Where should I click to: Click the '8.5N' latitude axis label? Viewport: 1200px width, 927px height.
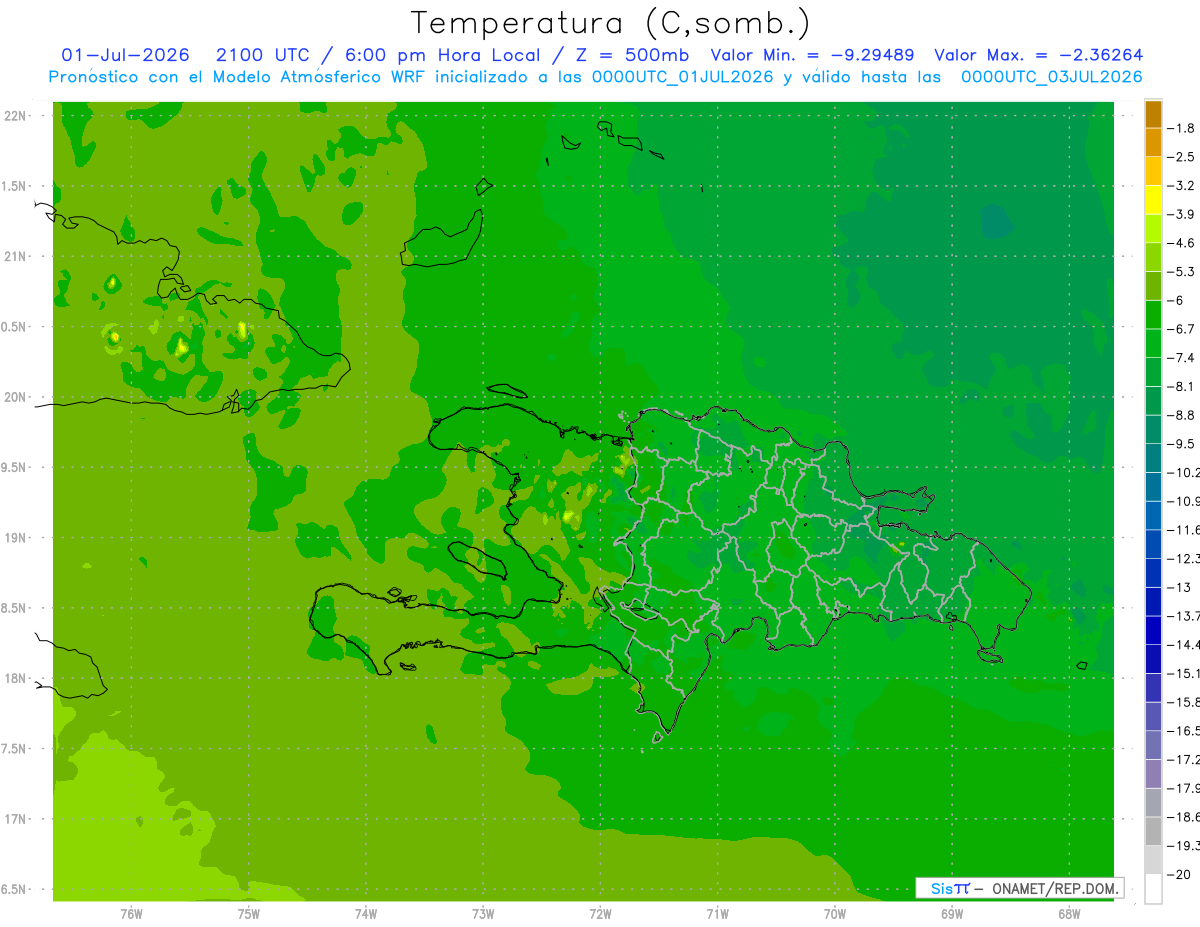click(x=15, y=608)
